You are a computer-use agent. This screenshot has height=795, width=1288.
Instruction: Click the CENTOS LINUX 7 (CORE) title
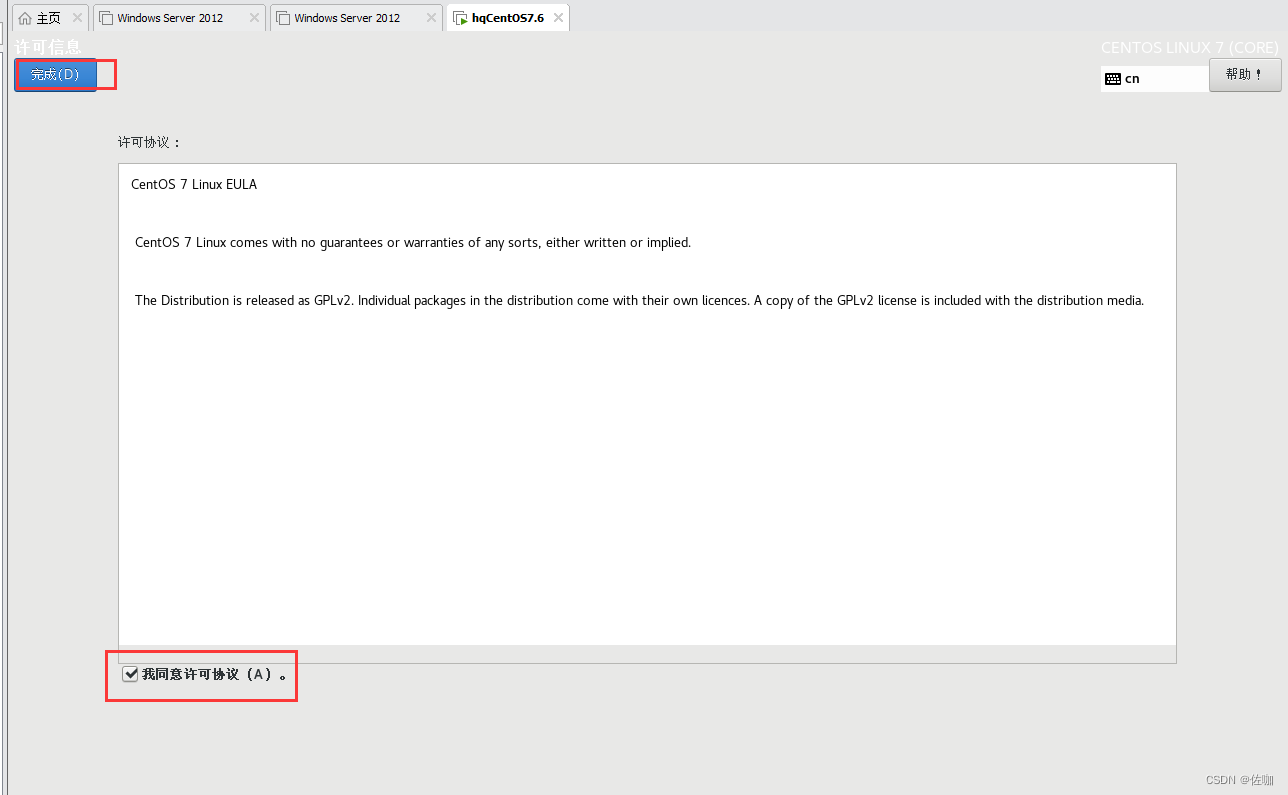tap(1190, 48)
